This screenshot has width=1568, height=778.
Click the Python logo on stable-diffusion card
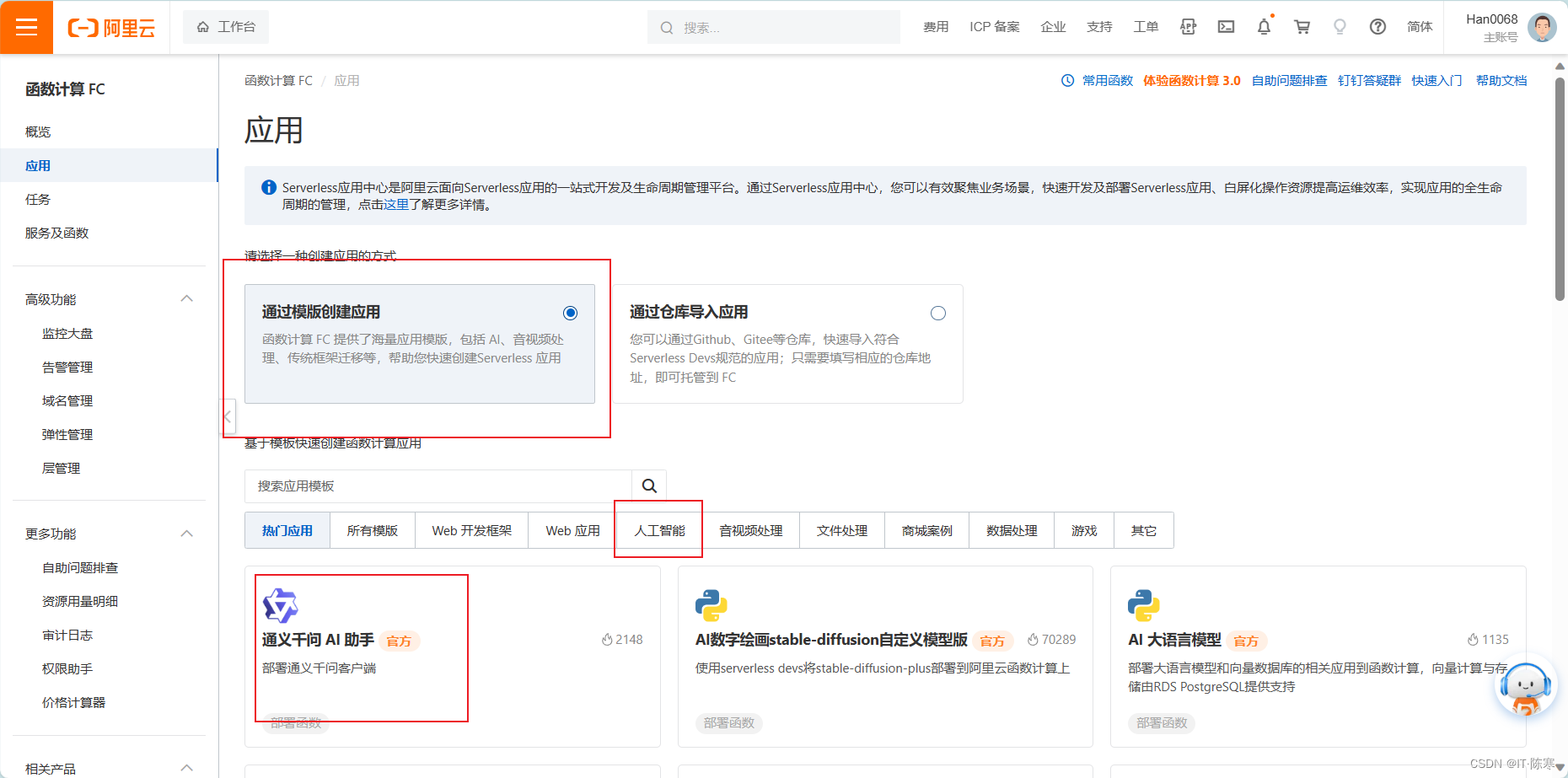click(x=712, y=605)
